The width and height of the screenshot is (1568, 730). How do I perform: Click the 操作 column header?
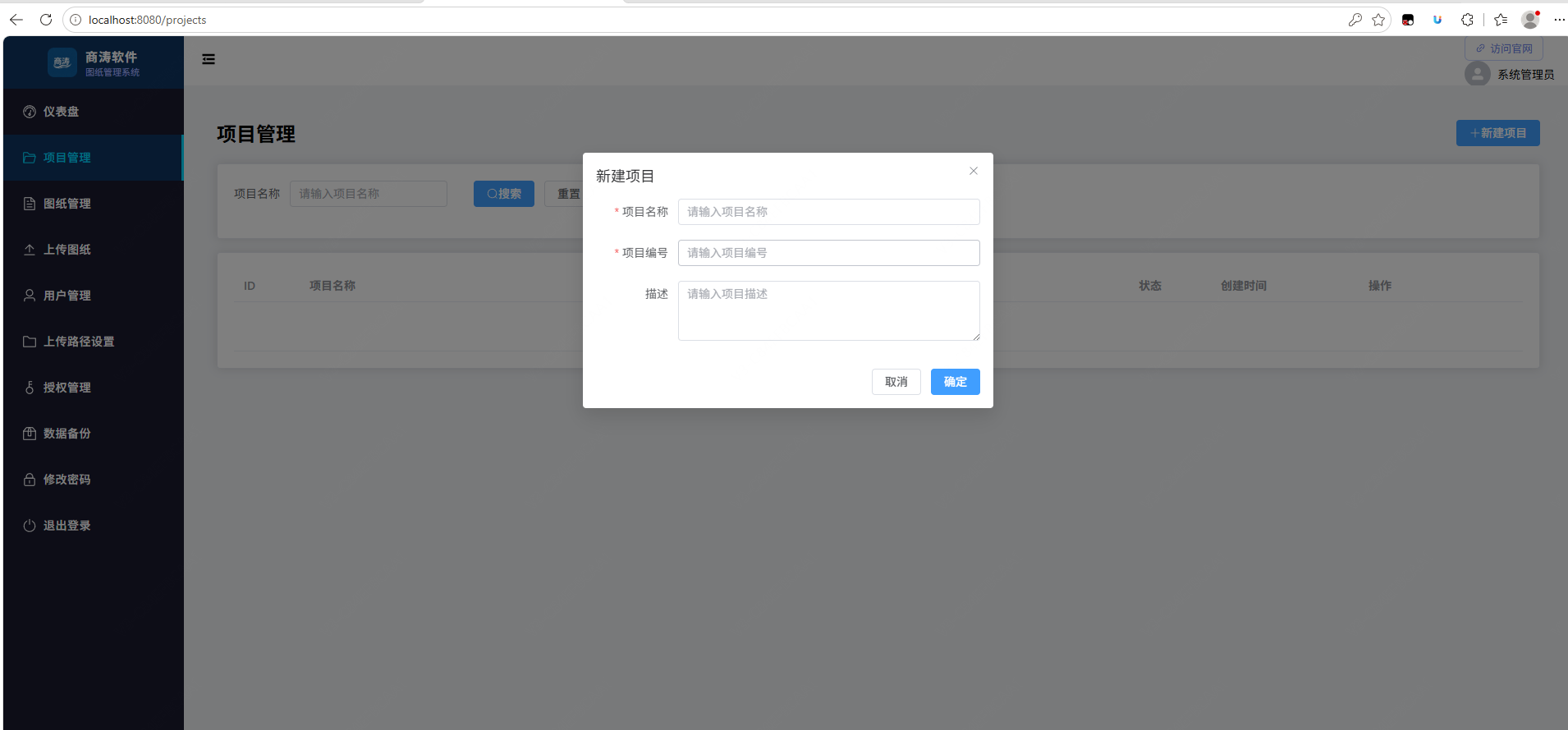click(x=1379, y=286)
